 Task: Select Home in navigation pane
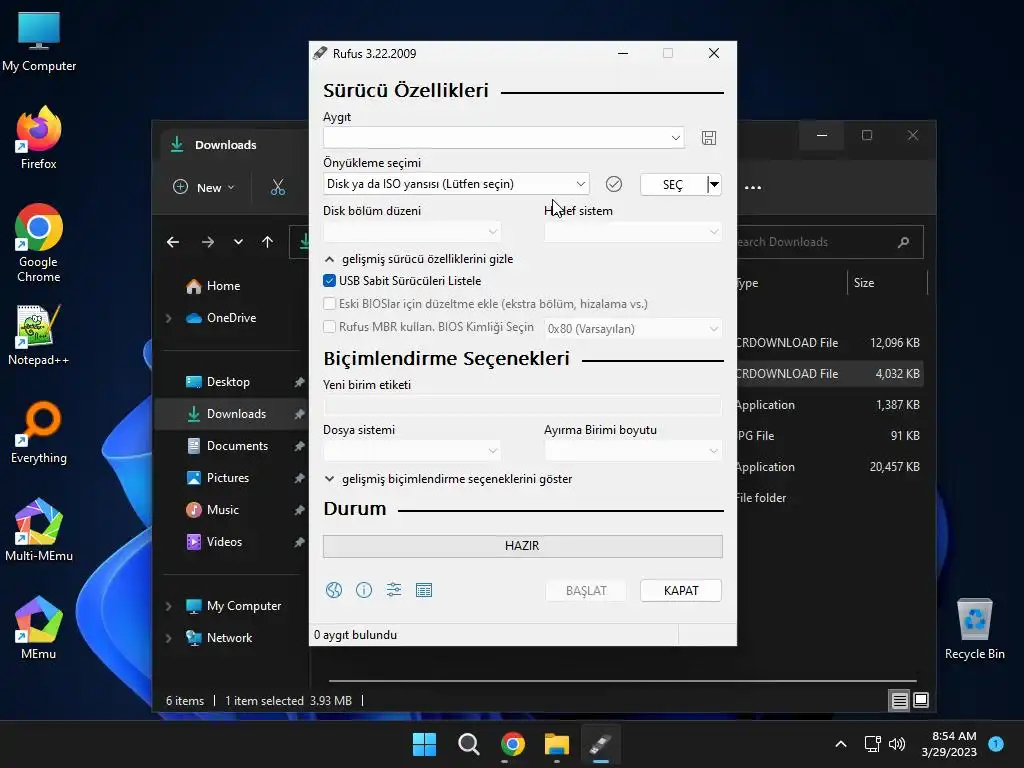point(223,286)
